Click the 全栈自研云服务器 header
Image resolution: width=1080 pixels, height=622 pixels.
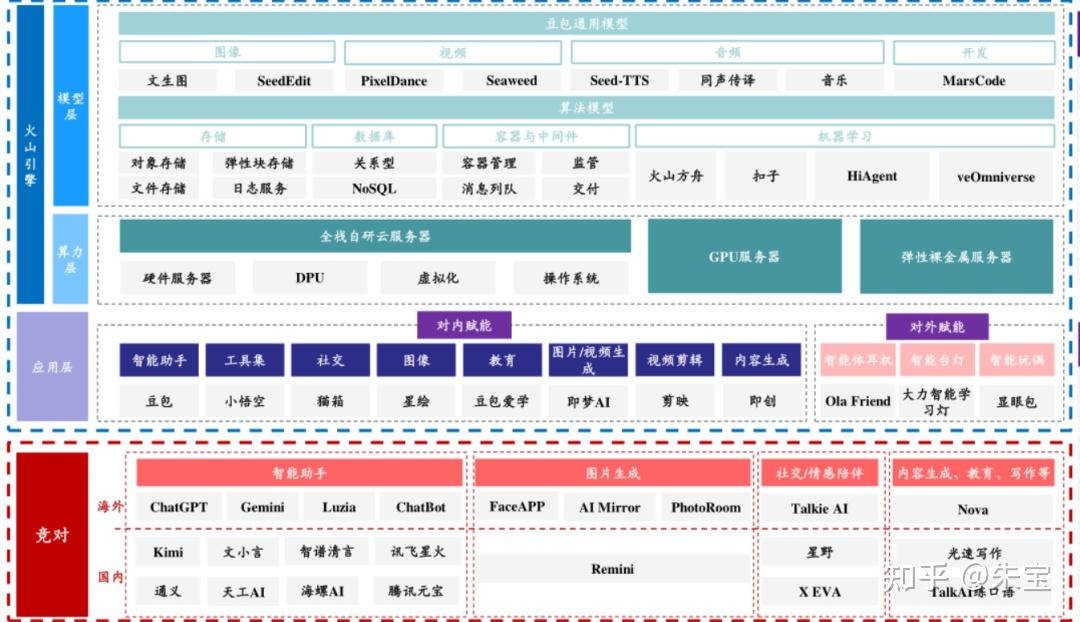375,236
